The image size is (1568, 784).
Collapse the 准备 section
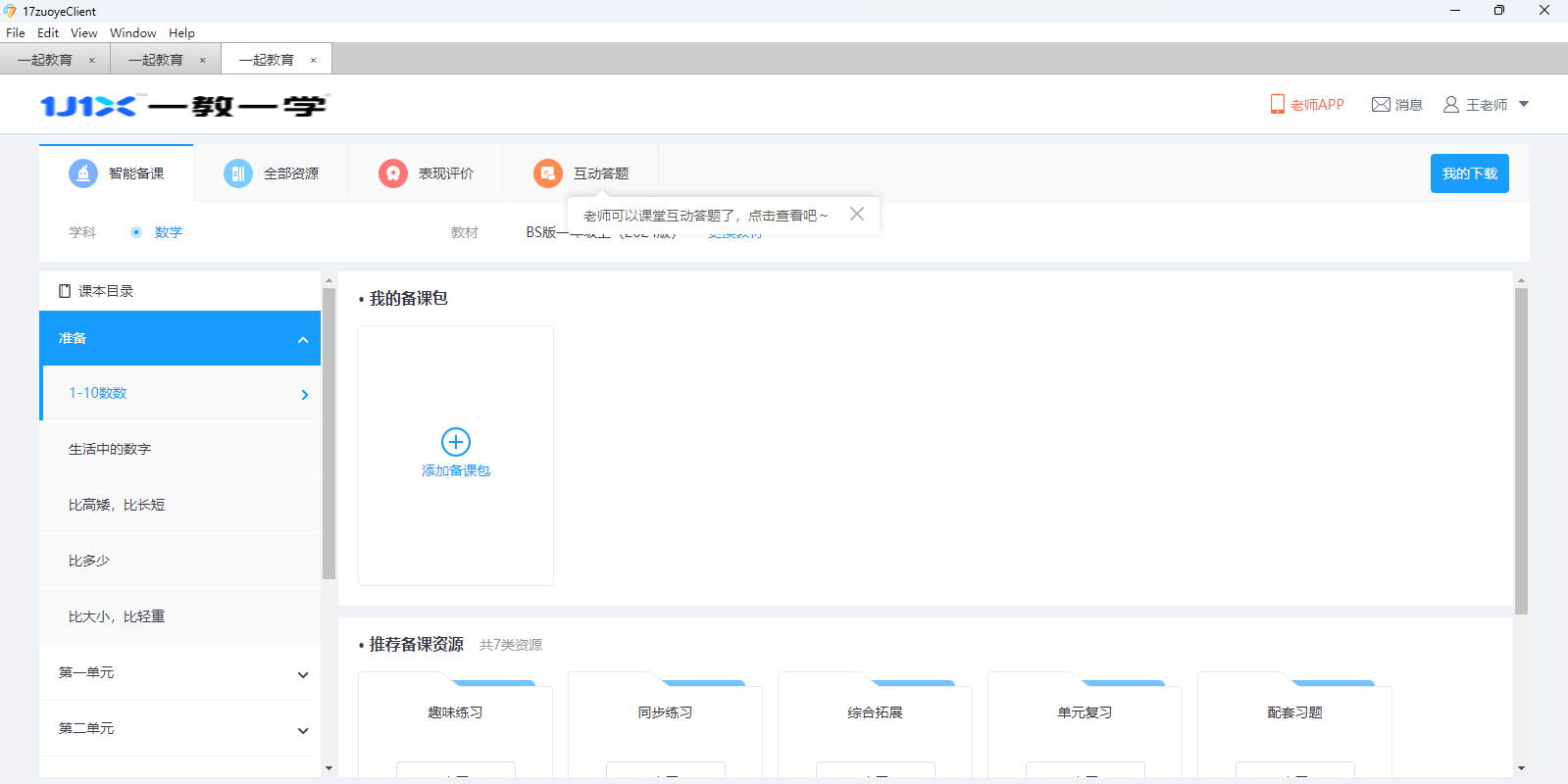point(303,339)
